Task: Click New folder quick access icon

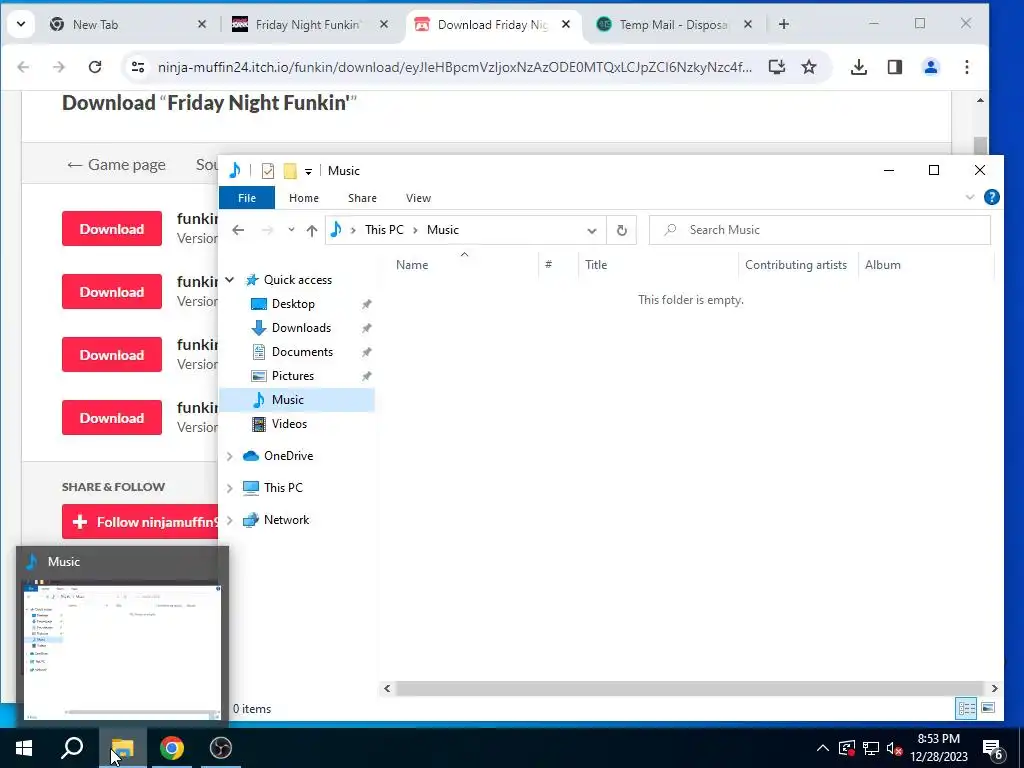Action: pyautogui.click(x=290, y=171)
